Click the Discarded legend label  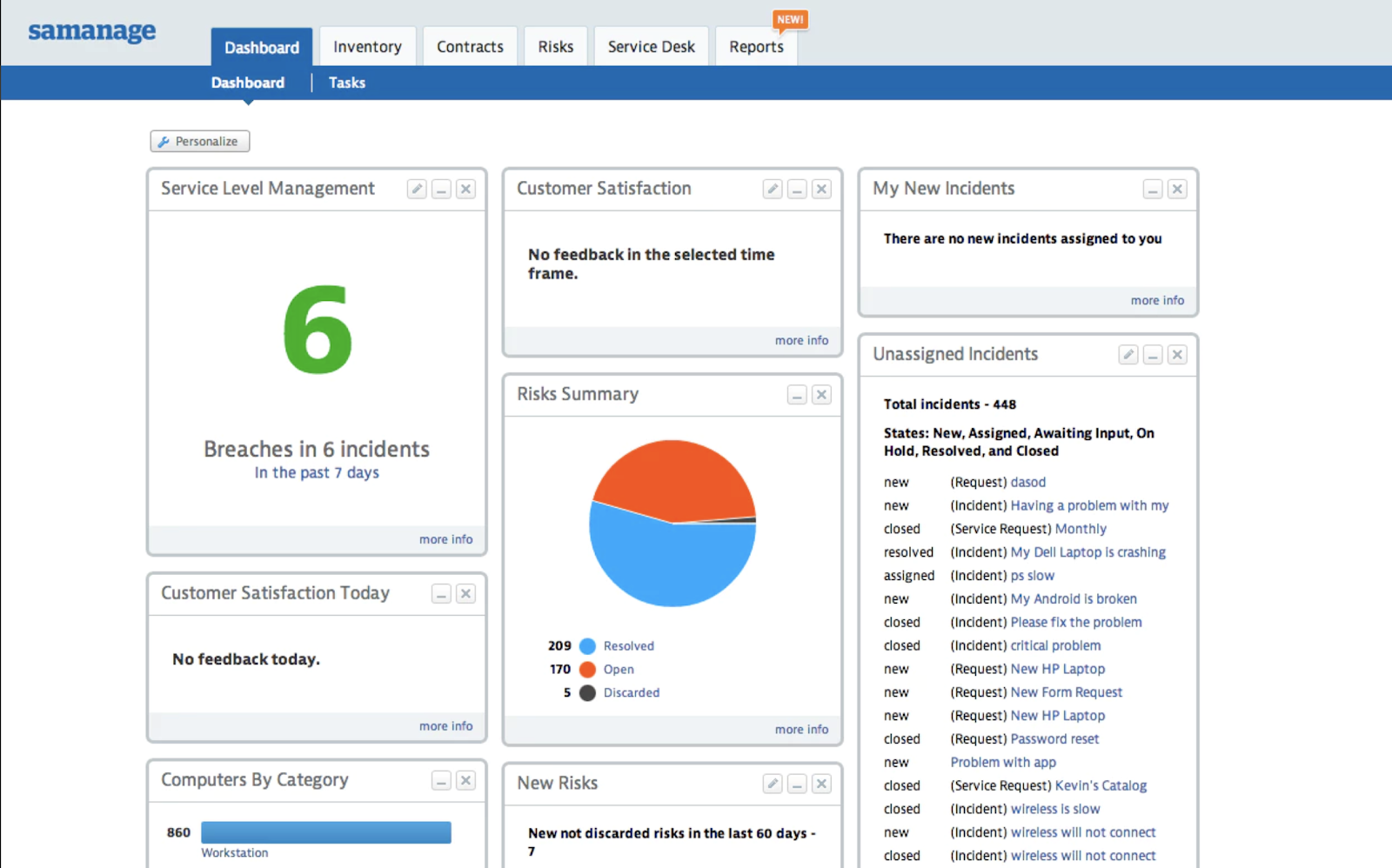click(x=632, y=693)
